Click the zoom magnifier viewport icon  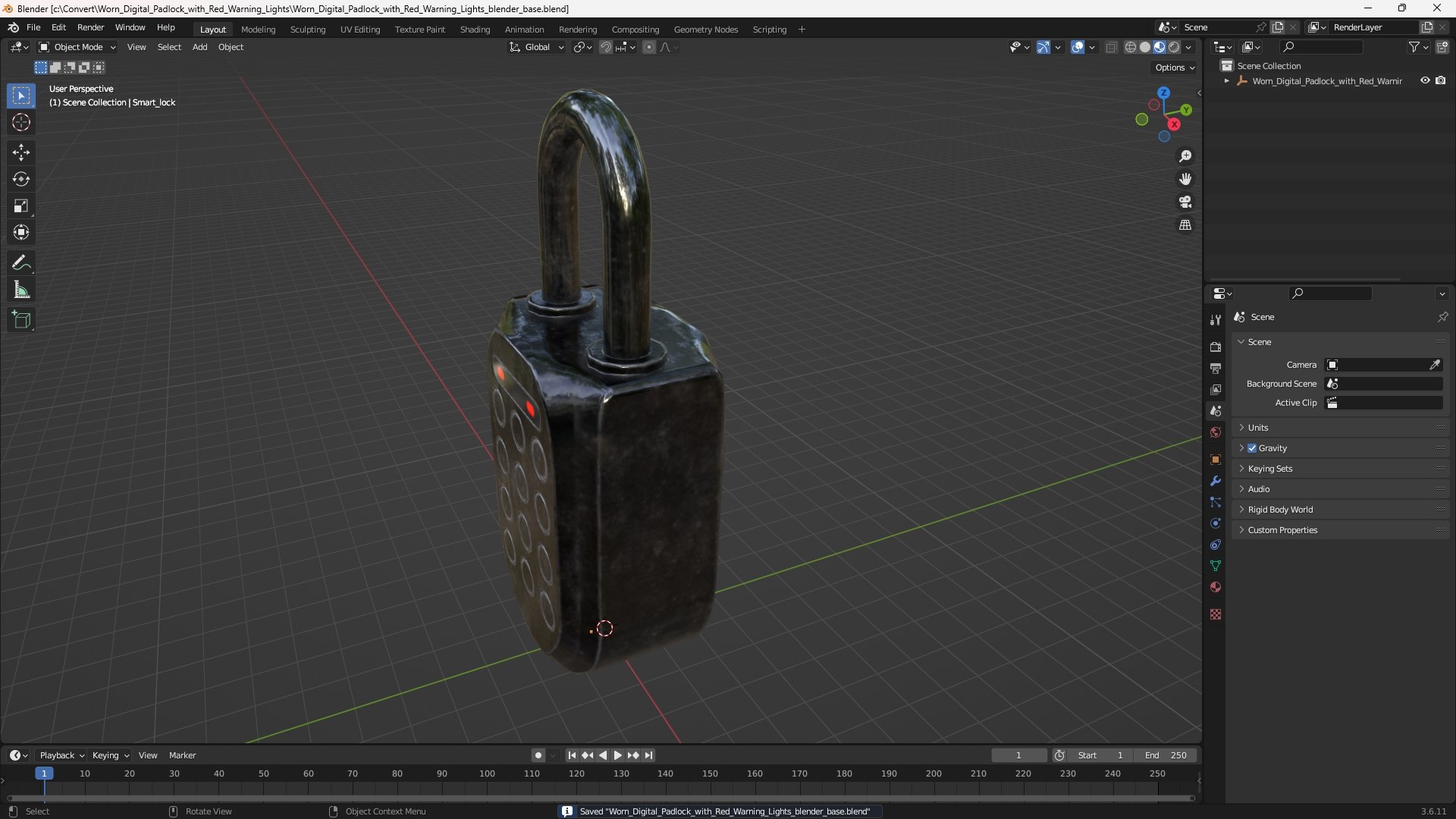[x=1185, y=156]
